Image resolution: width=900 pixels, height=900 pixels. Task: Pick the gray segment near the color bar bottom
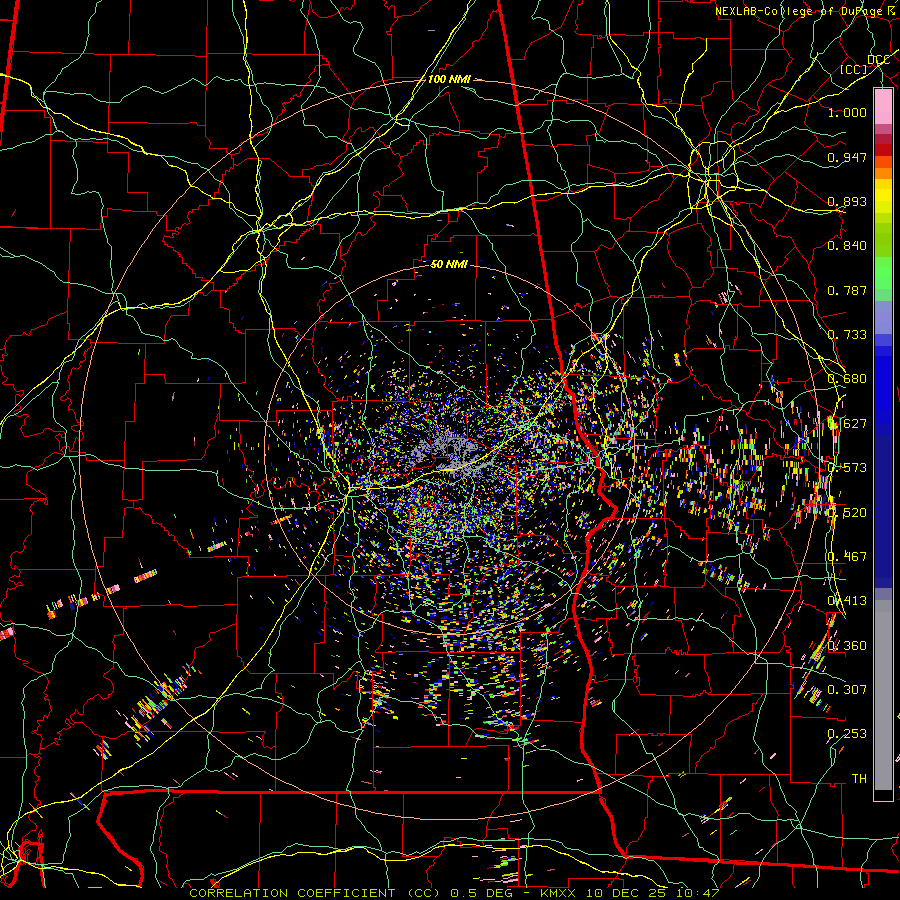[x=883, y=695]
